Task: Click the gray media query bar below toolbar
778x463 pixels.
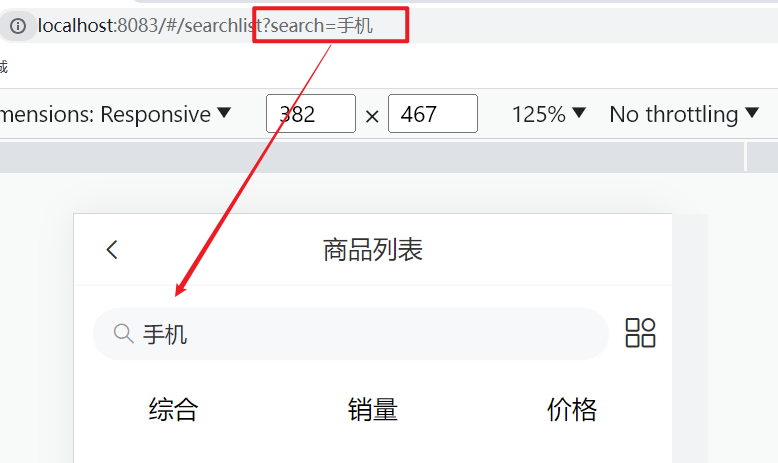Action: [370, 157]
